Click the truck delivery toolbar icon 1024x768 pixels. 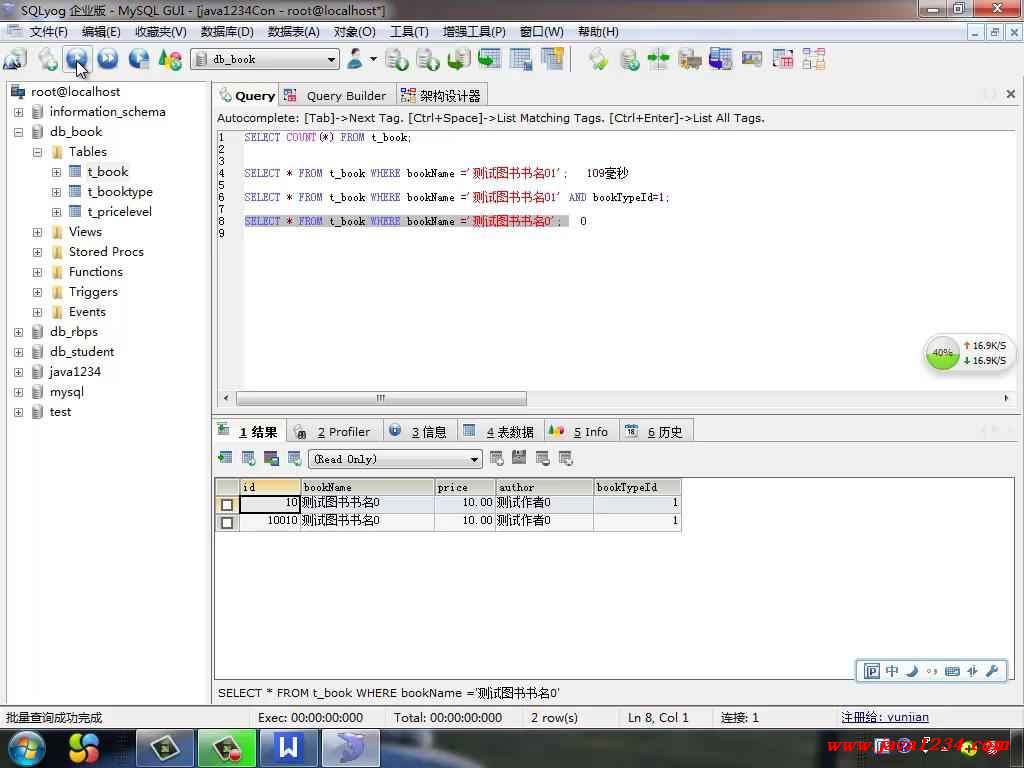690,59
